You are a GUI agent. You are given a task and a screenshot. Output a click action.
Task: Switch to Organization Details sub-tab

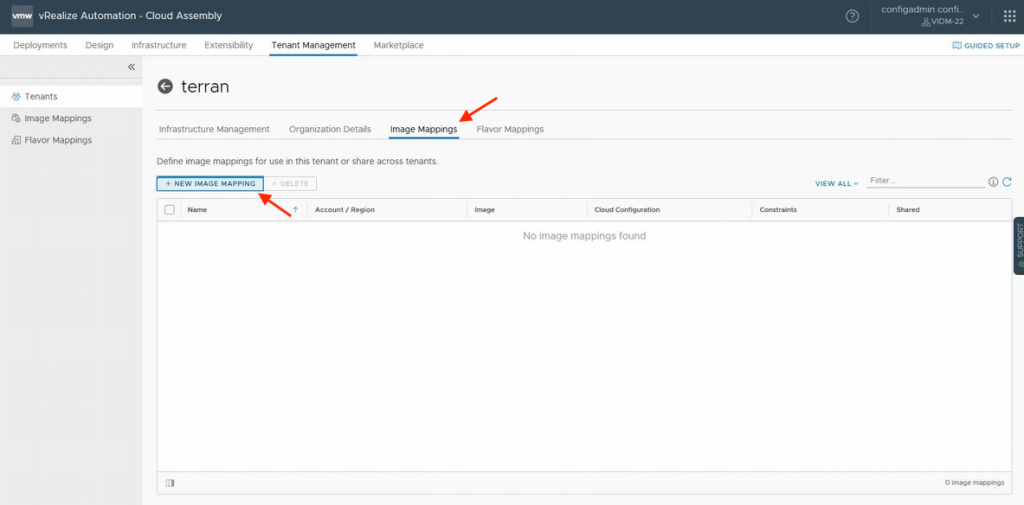point(330,129)
